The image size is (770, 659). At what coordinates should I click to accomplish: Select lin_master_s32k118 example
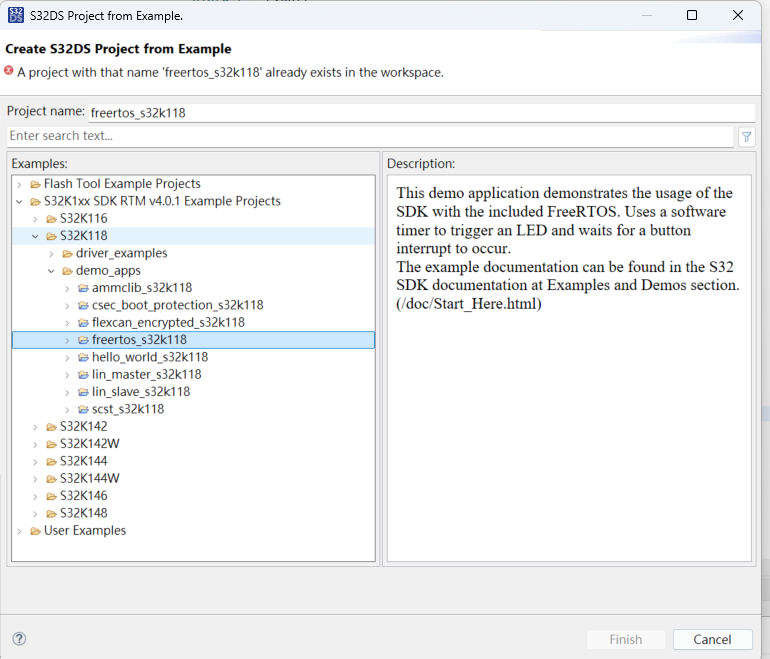[146, 374]
